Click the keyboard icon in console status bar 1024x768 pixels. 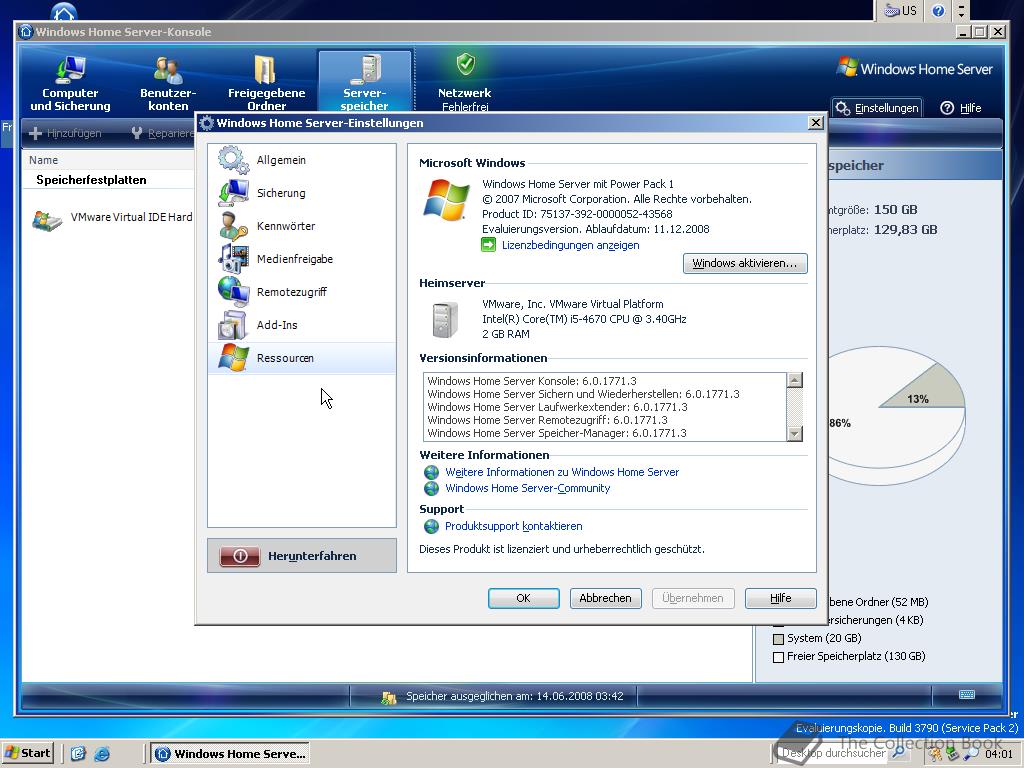pyautogui.click(x=967, y=694)
